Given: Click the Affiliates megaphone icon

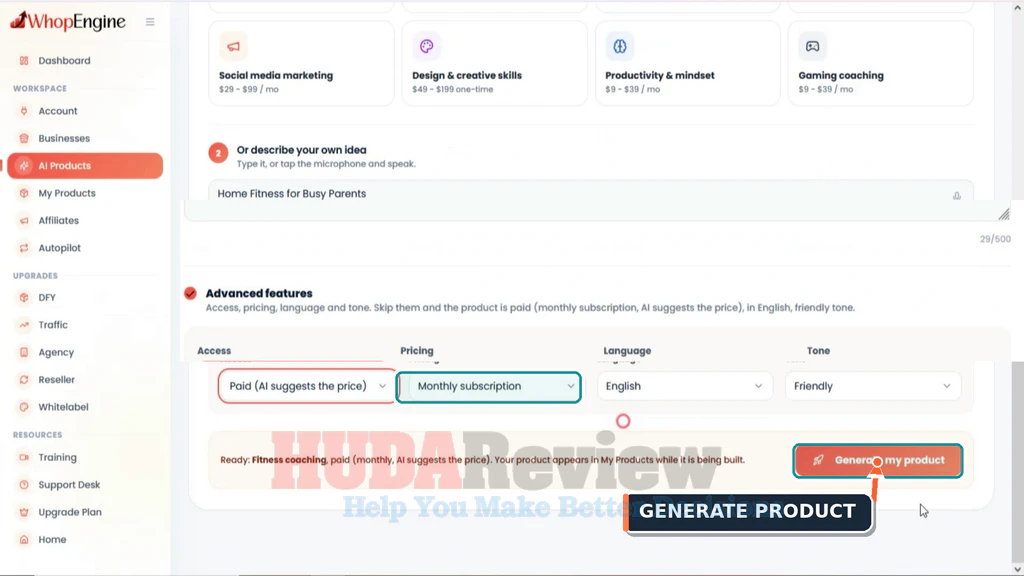Looking at the screenshot, I should click(24, 221).
